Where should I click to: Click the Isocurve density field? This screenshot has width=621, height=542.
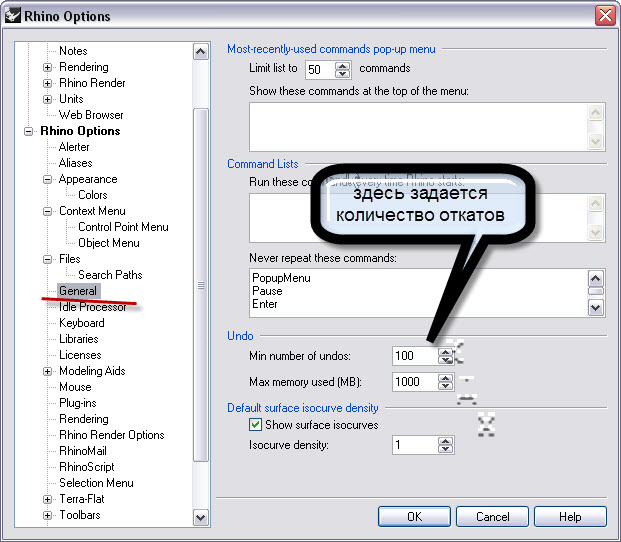415,445
